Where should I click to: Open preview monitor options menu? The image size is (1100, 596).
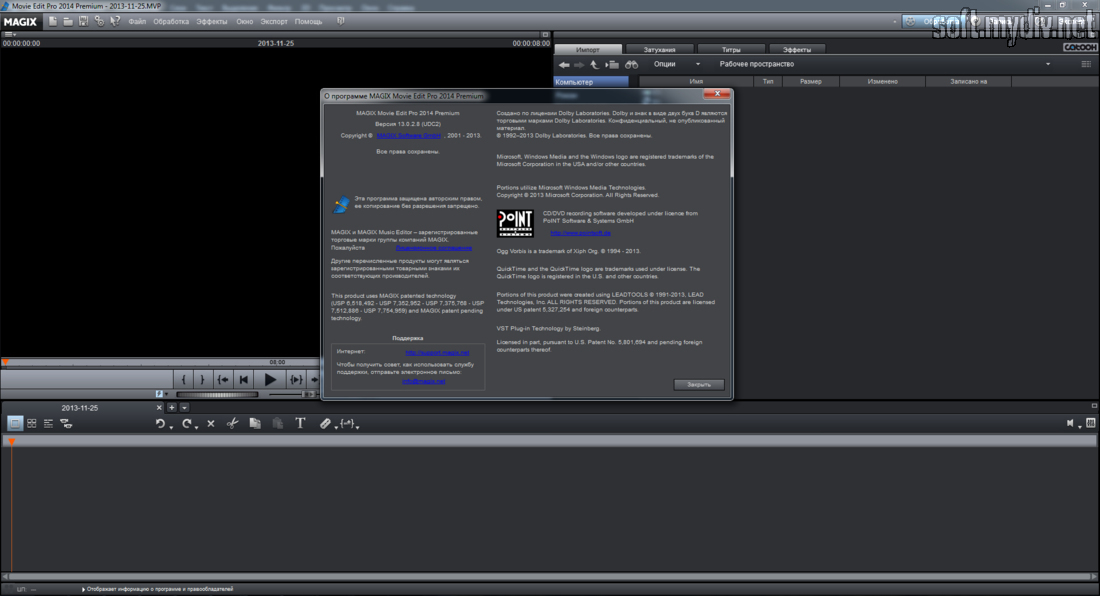tap(10, 34)
